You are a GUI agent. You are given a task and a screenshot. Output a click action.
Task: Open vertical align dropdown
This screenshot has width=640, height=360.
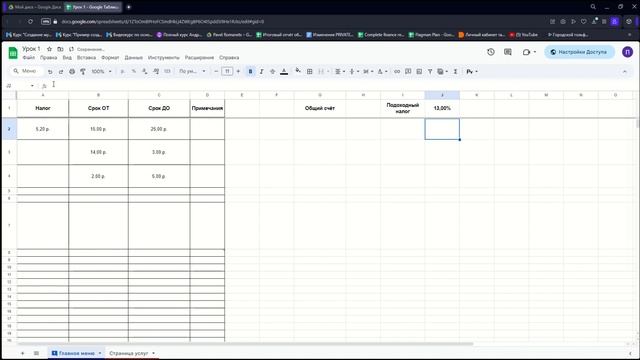pos(354,71)
